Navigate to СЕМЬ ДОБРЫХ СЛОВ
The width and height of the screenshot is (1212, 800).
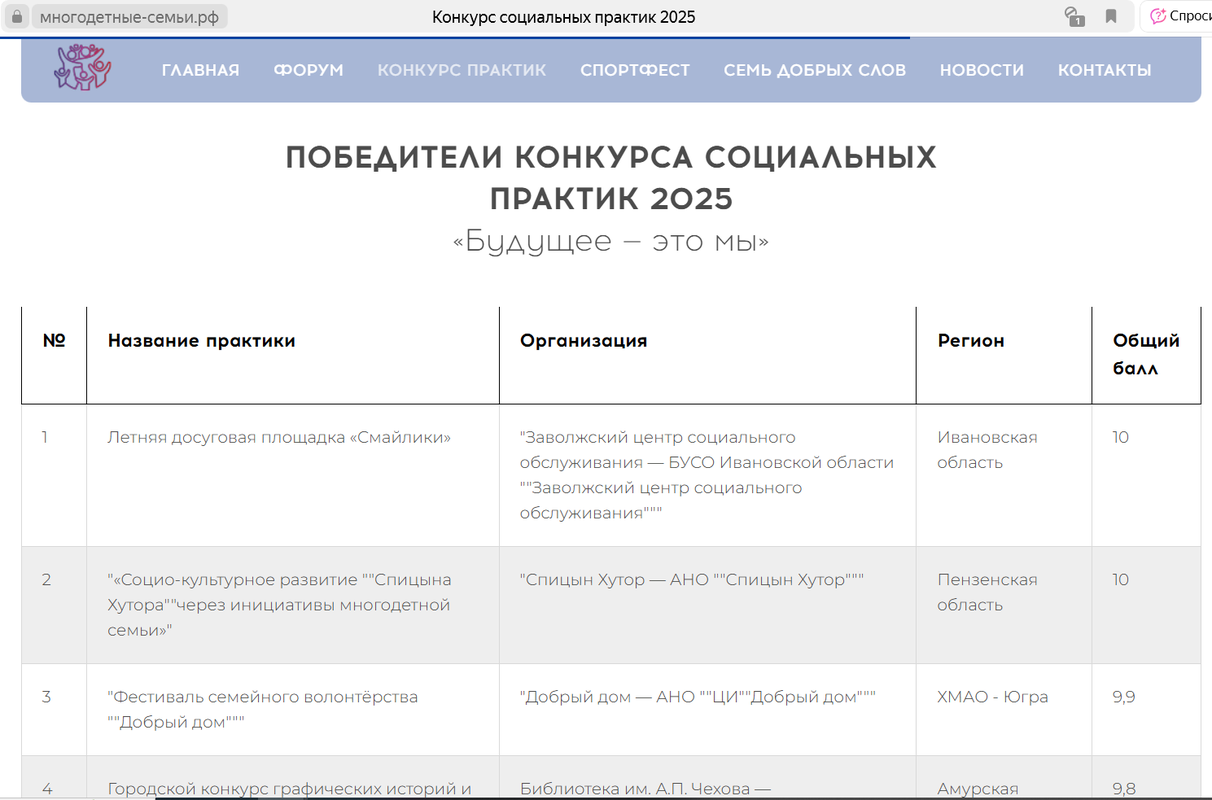coord(814,70)
